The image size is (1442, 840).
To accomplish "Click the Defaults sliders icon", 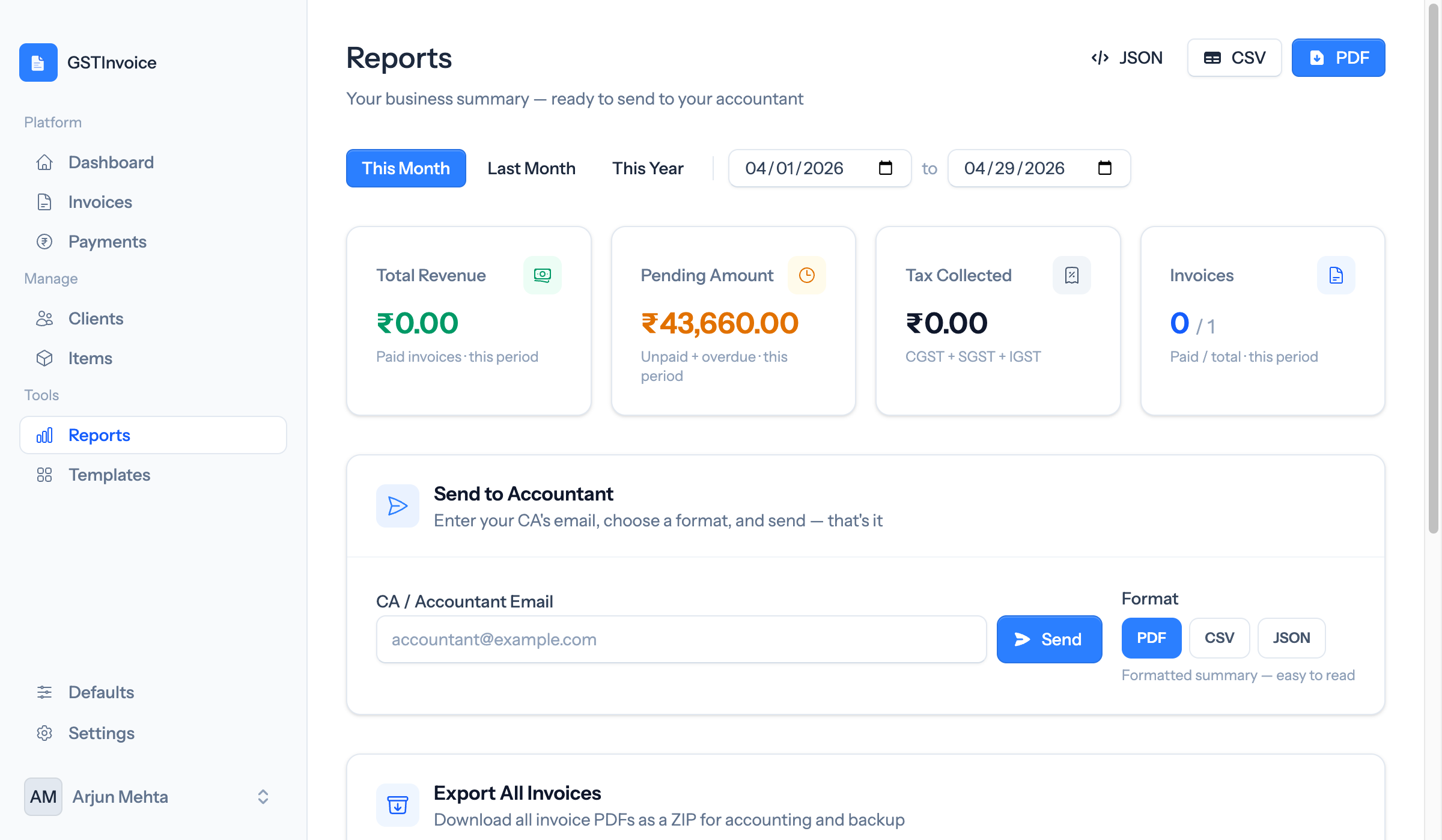I will click(x=44, y=692).
